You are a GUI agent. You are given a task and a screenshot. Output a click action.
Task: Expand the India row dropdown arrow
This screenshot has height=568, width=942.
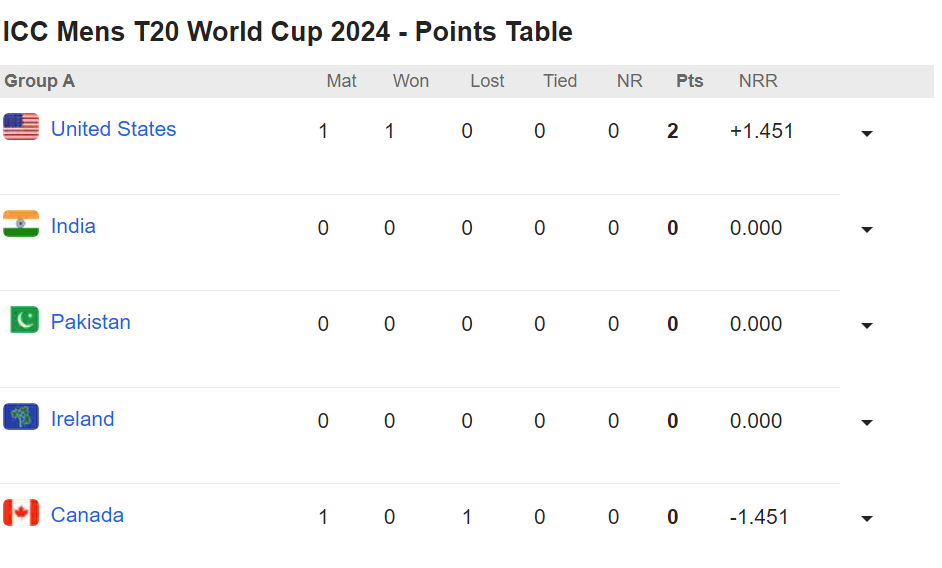(866, 230)
